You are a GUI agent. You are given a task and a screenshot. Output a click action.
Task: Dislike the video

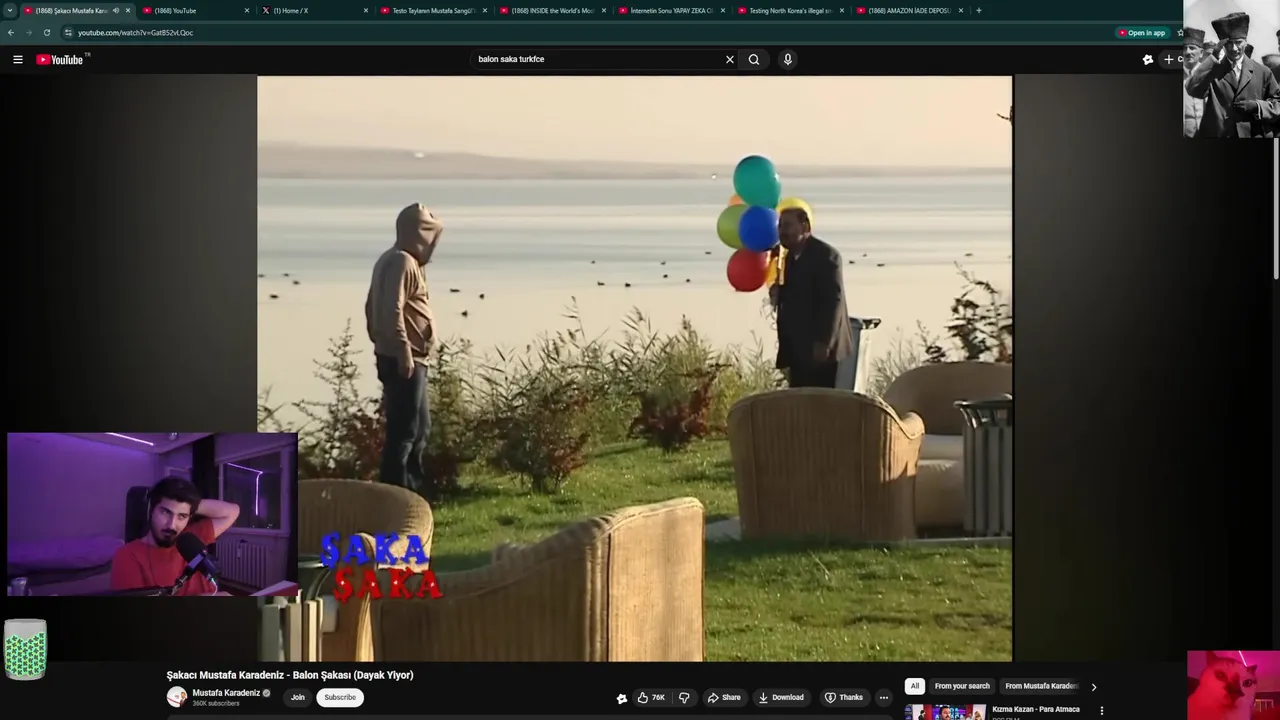(685, 697)
